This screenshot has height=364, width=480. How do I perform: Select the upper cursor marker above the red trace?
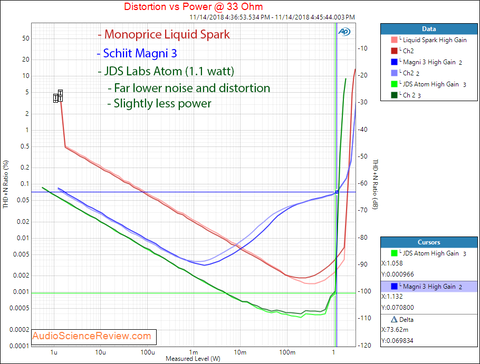click(x=60, y=95)
